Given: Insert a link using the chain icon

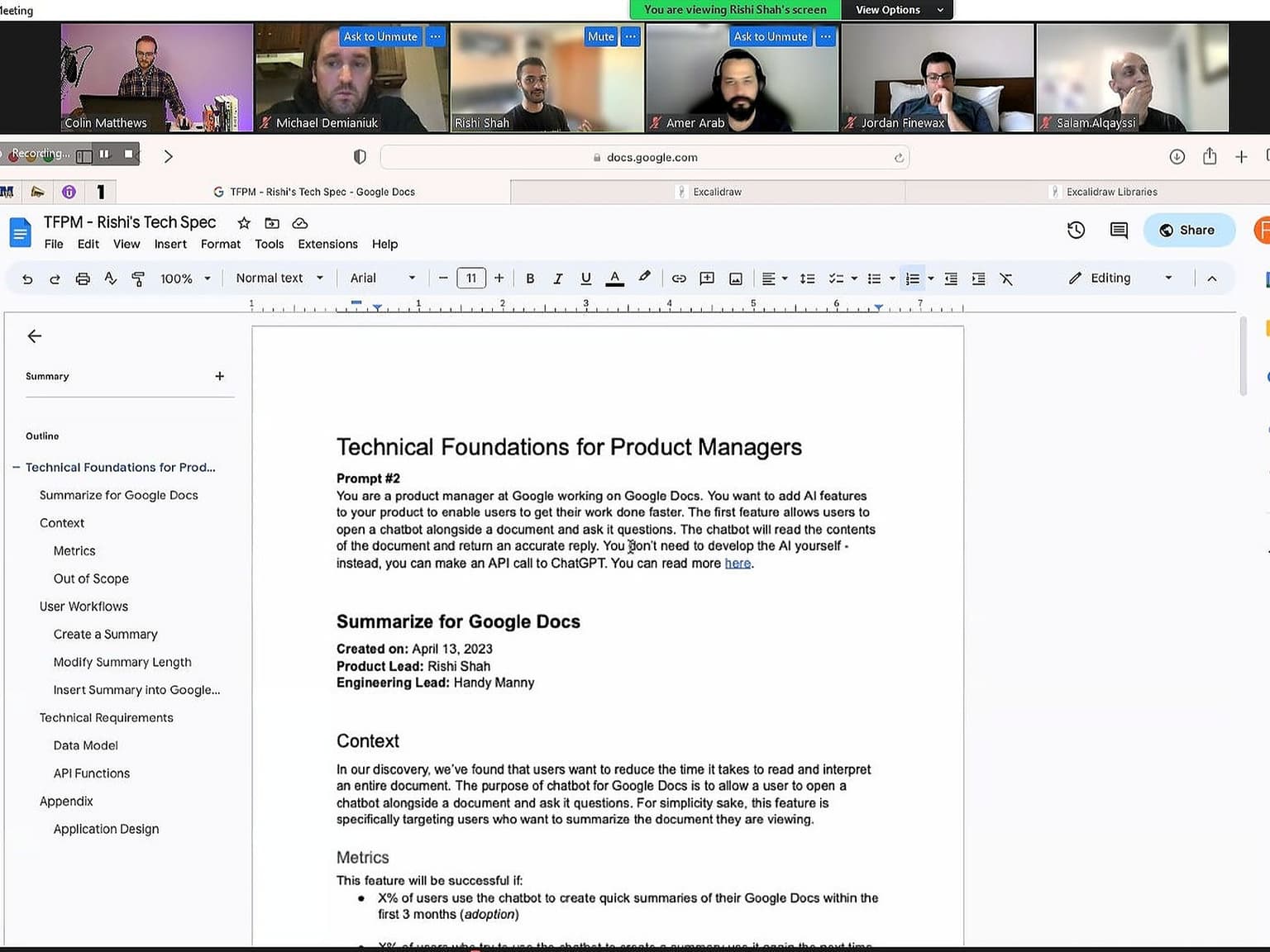Looking at the screenshot, I should coord(679,278).
